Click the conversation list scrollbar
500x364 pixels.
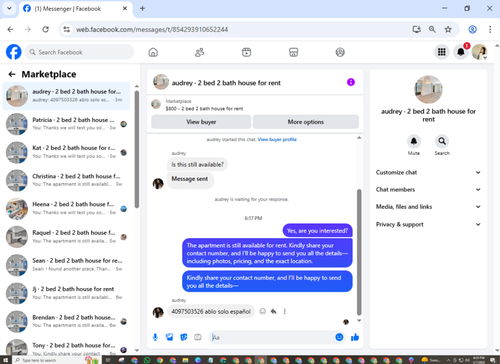point(137,149)
